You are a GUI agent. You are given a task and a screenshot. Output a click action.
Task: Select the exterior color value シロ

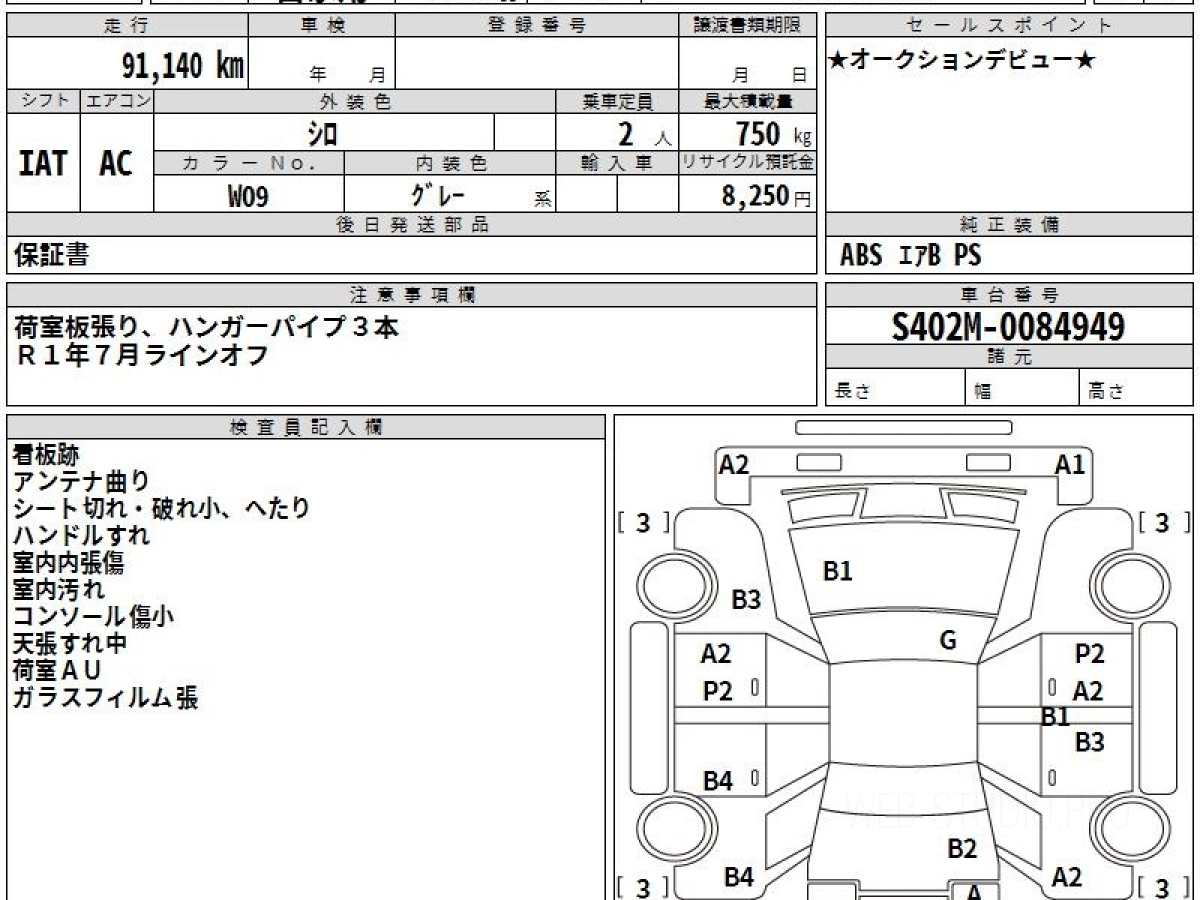[323, 133]
